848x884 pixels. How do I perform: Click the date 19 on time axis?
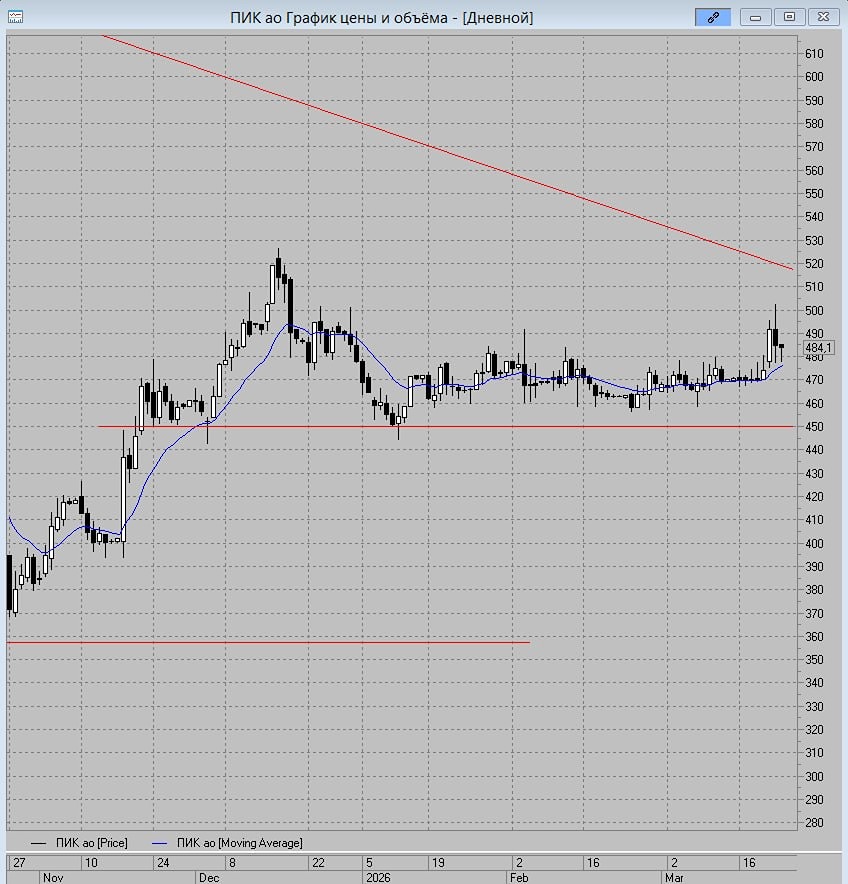click(438, 863)
